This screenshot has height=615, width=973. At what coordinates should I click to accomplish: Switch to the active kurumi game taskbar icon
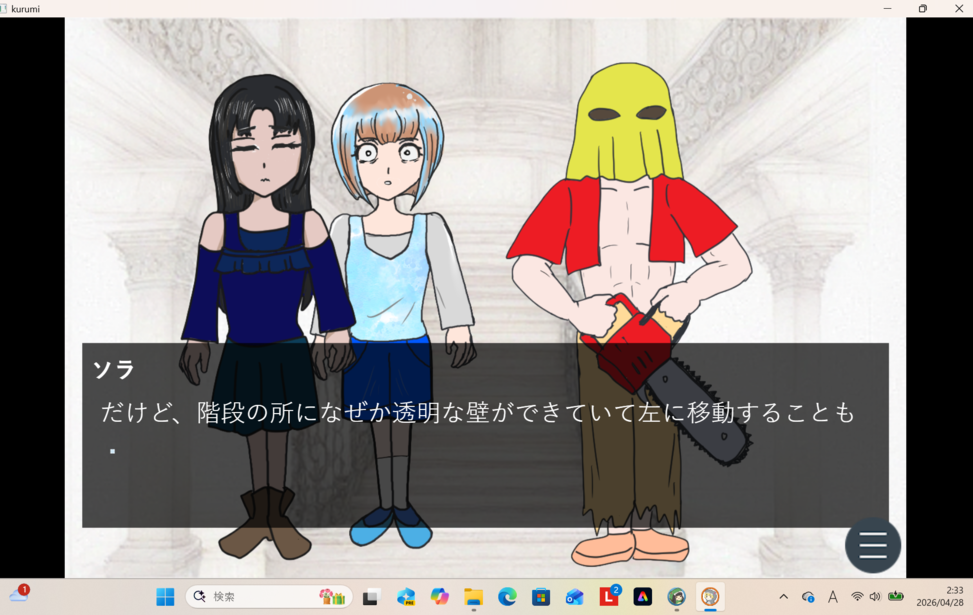[710, 597]
